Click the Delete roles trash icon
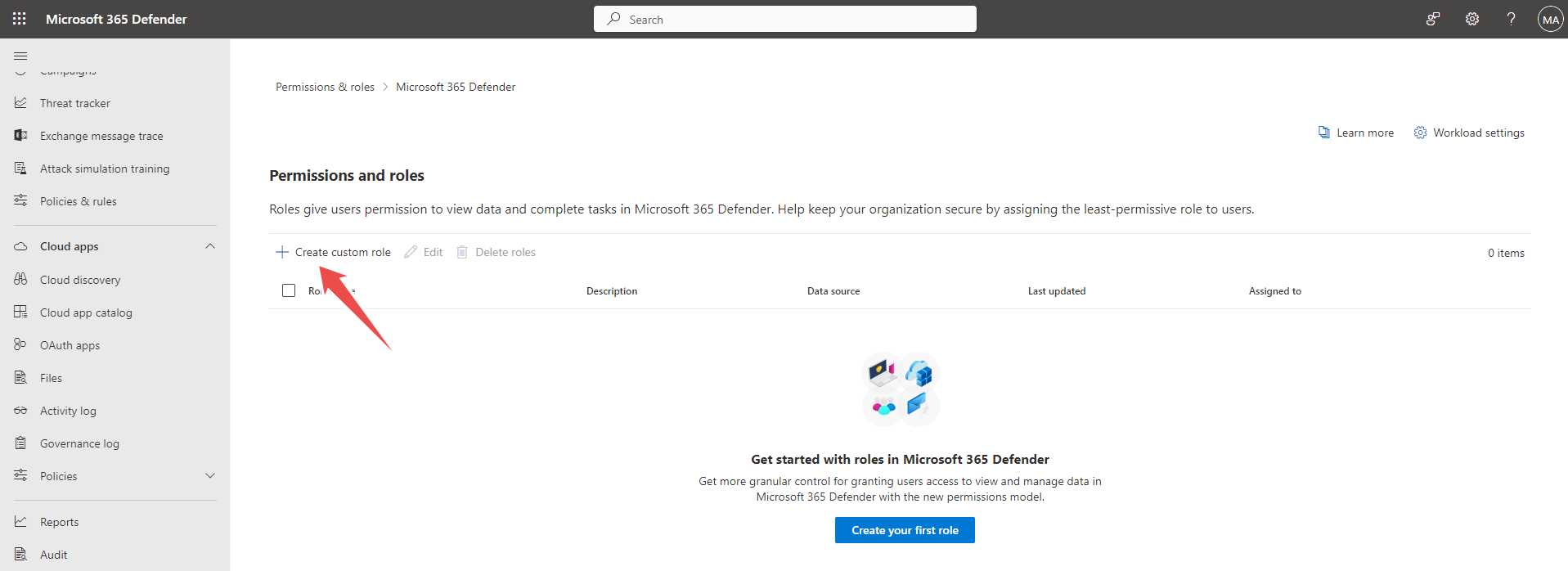The height and width of the screenshot is (571, 1568). pos(462,252)
